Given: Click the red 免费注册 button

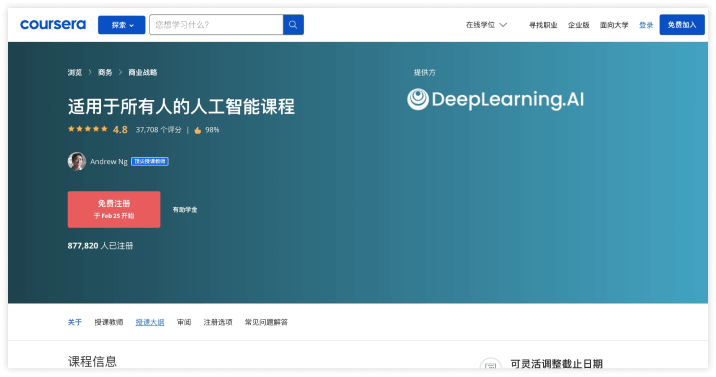Looking at the screenshot, I should coord(114,209).
